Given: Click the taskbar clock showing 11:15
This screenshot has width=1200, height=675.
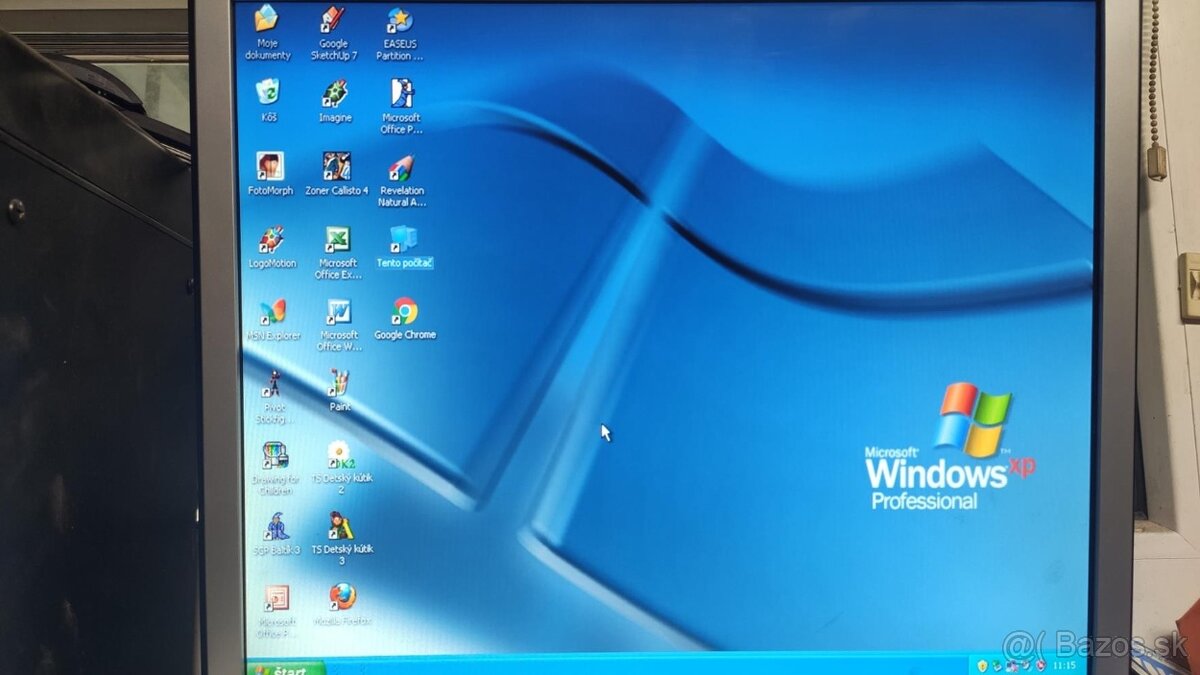Looking at the screenshot, I should pyautogui.click(x=1064, y=665).
